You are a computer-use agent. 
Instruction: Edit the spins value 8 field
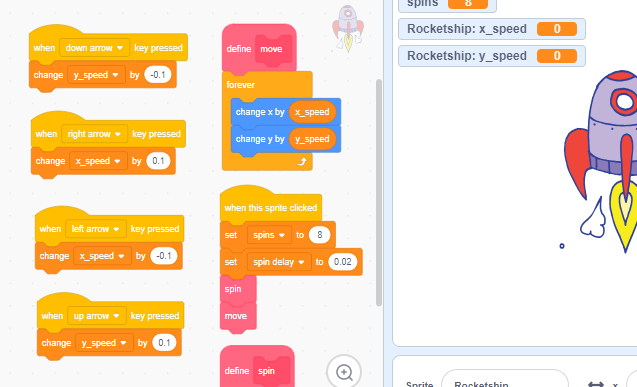coord(319,235)
